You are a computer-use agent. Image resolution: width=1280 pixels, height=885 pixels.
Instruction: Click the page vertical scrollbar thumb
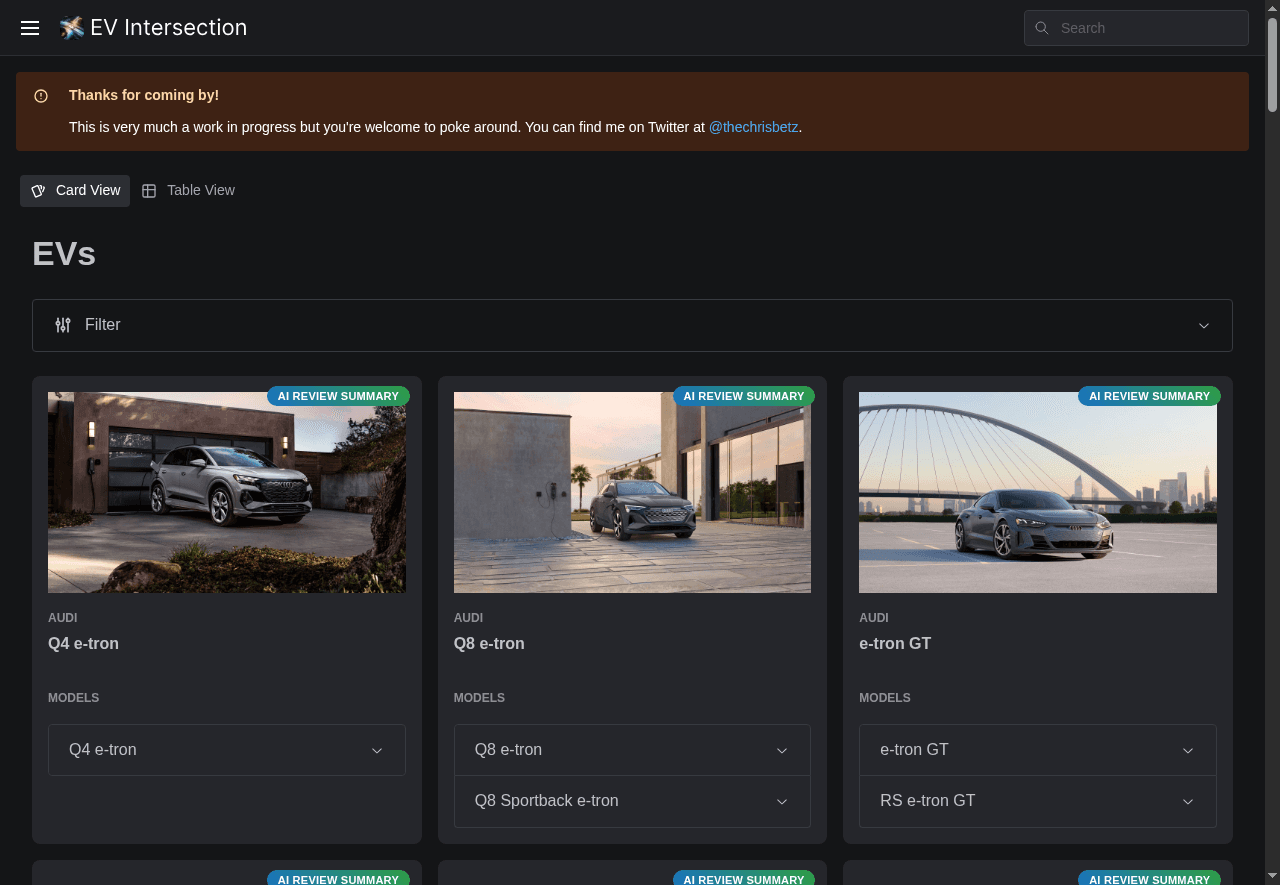coord(1272,64)
